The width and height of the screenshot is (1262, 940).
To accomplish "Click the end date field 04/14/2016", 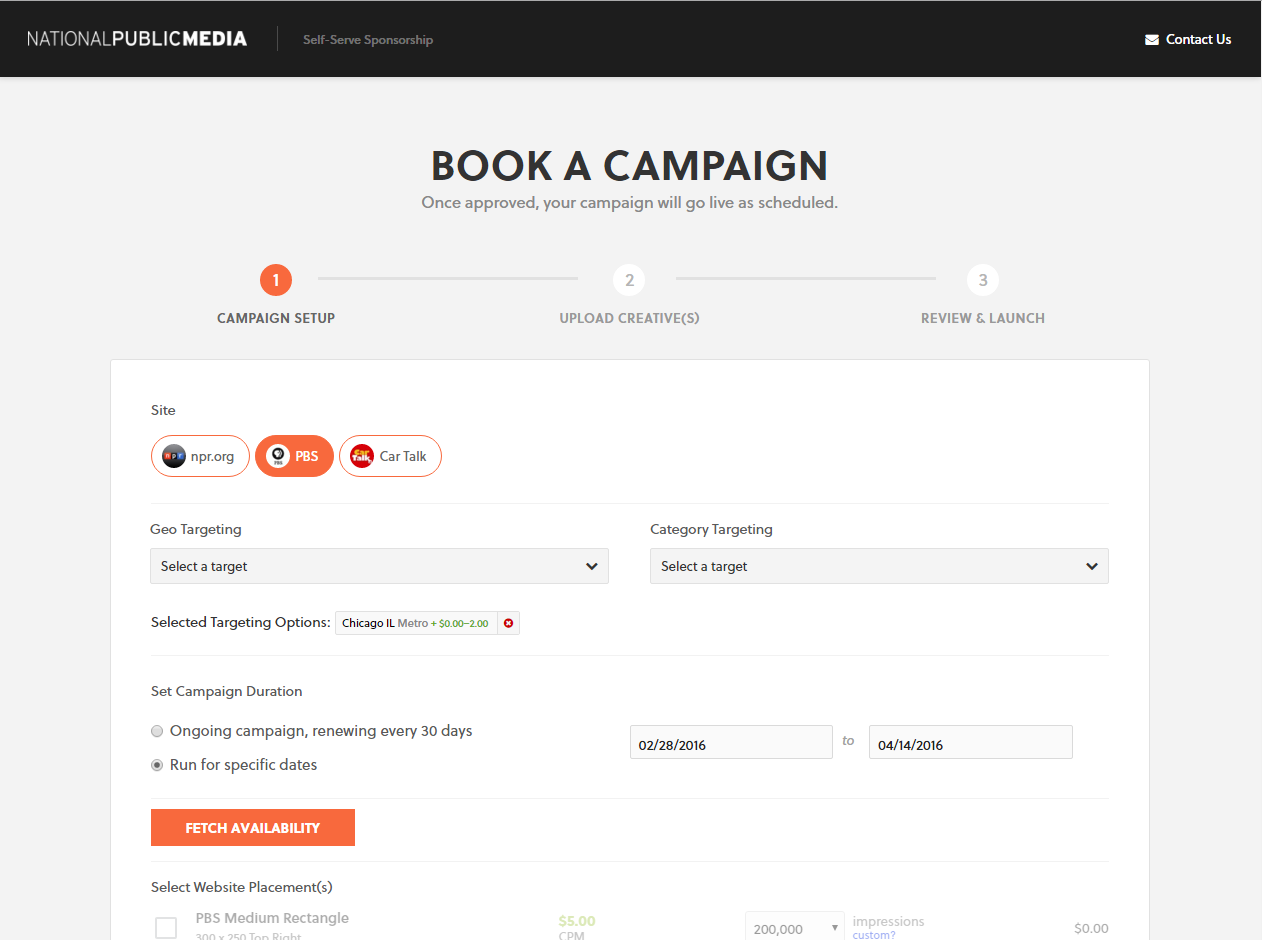I will [x=971, y=742].
